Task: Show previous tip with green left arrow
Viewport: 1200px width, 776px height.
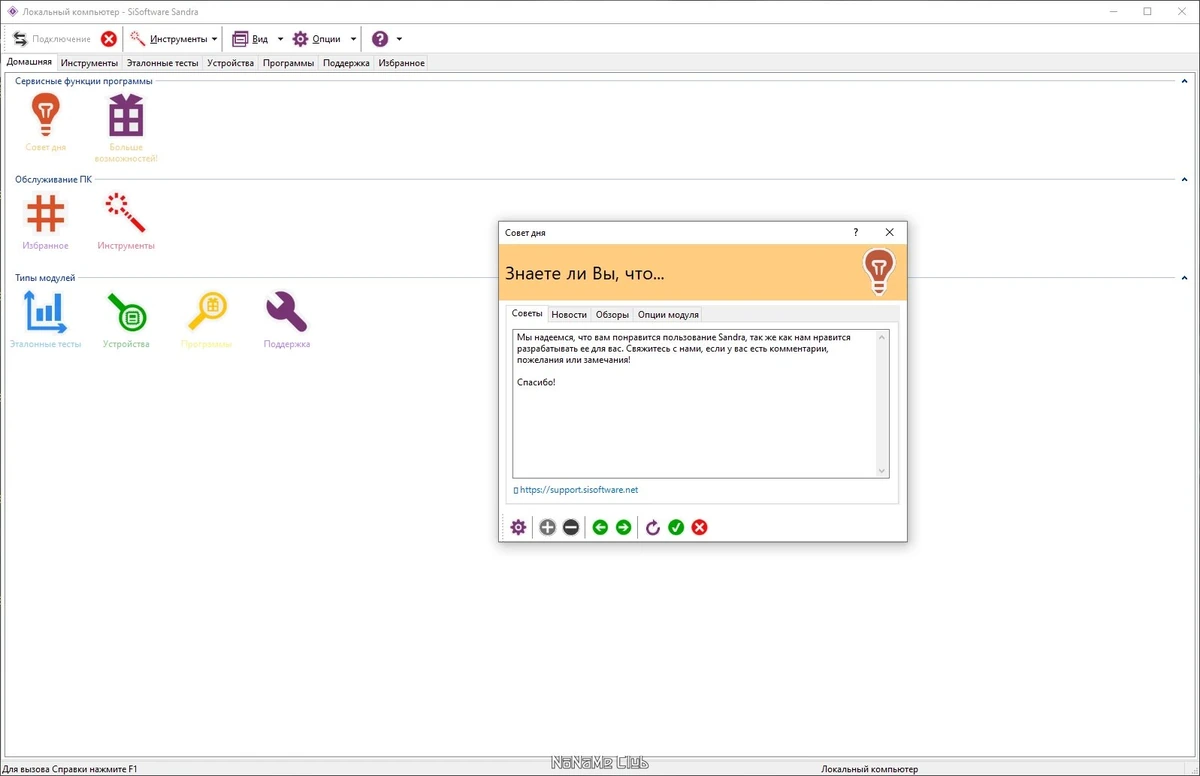Action: click(x=600, y=527)
